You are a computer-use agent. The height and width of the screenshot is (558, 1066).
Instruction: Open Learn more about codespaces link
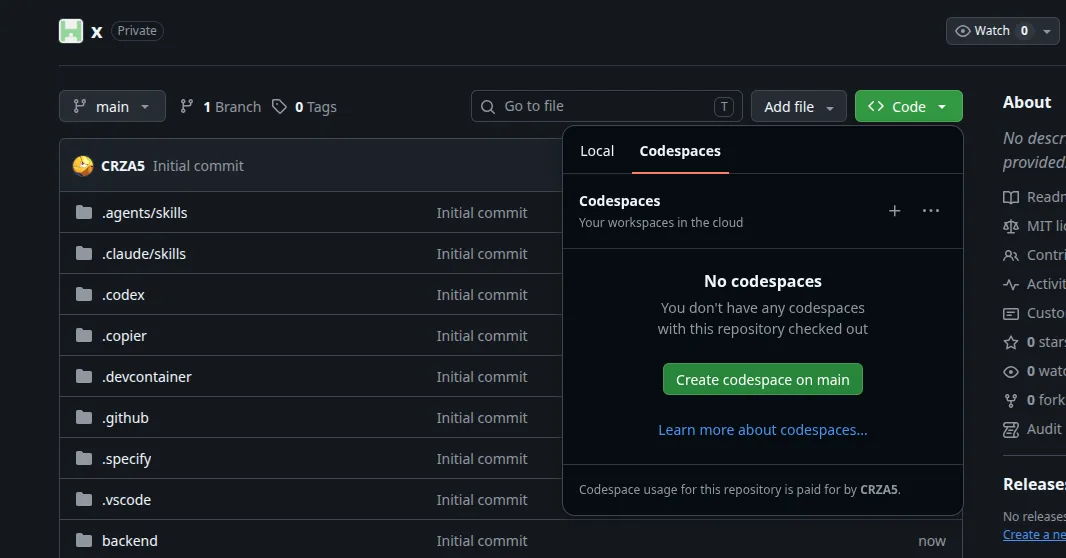click(763, 430)
